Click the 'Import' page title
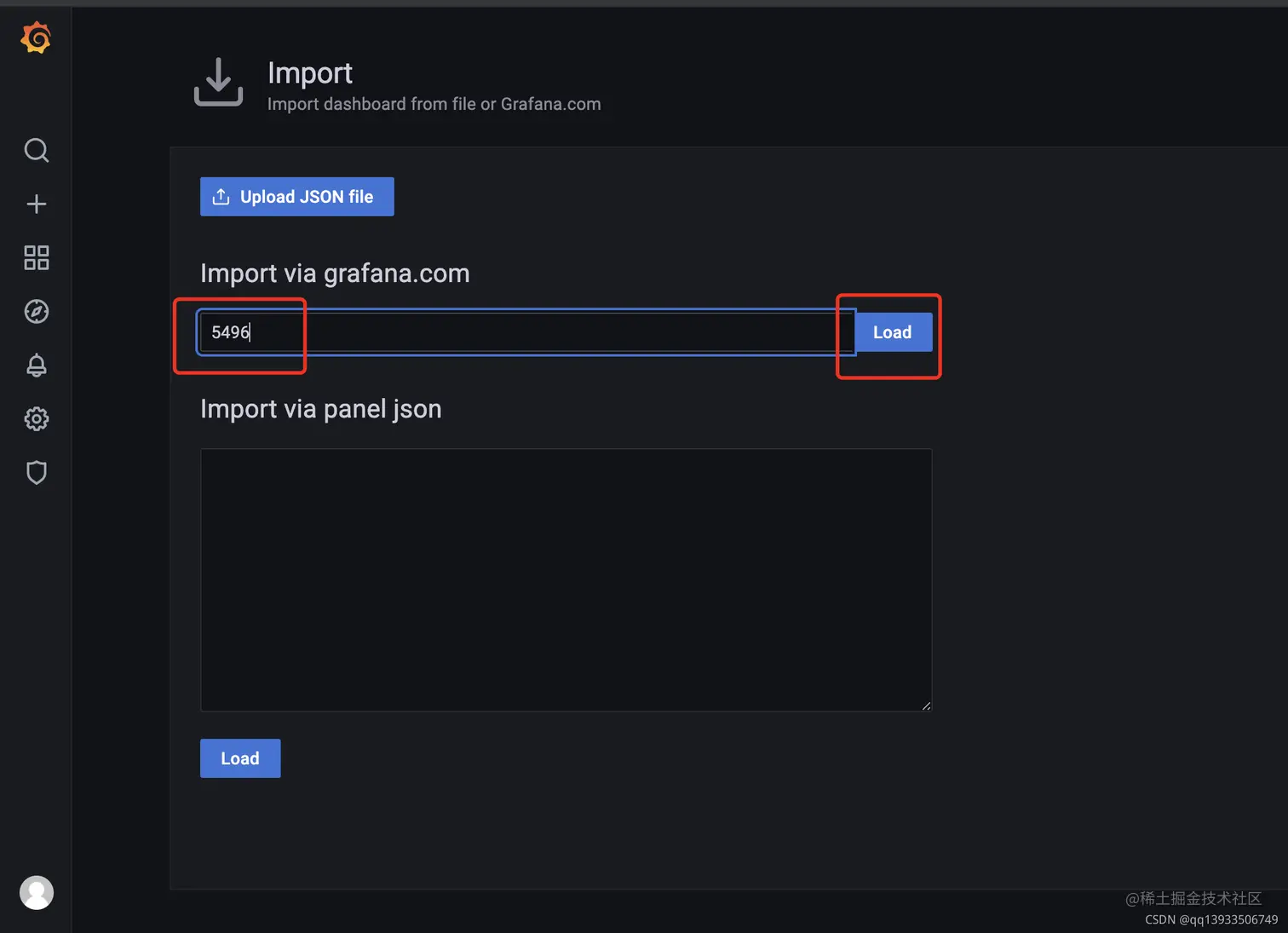 [310, 73]
